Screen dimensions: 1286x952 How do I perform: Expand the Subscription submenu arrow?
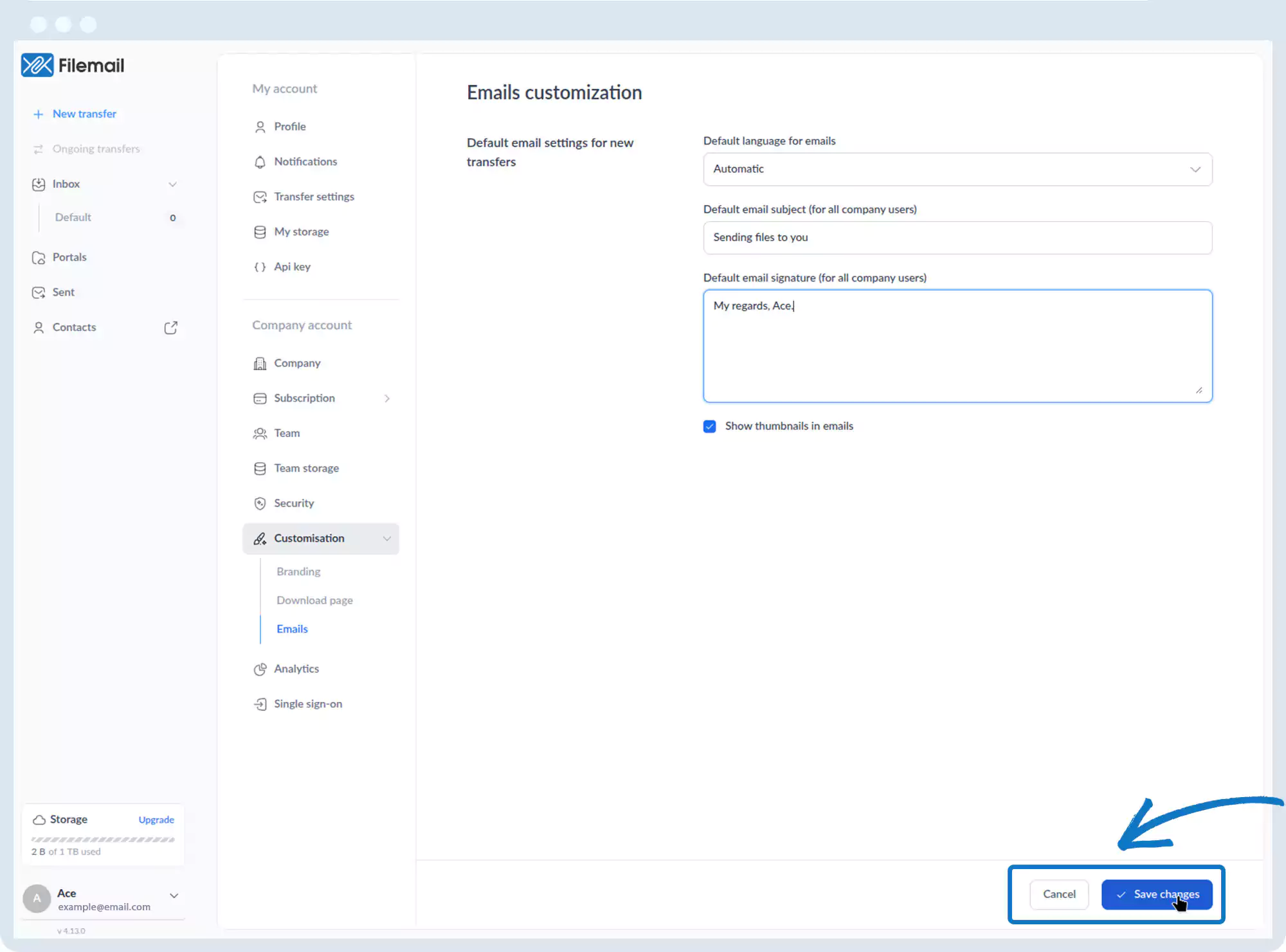tap(387, 399)
